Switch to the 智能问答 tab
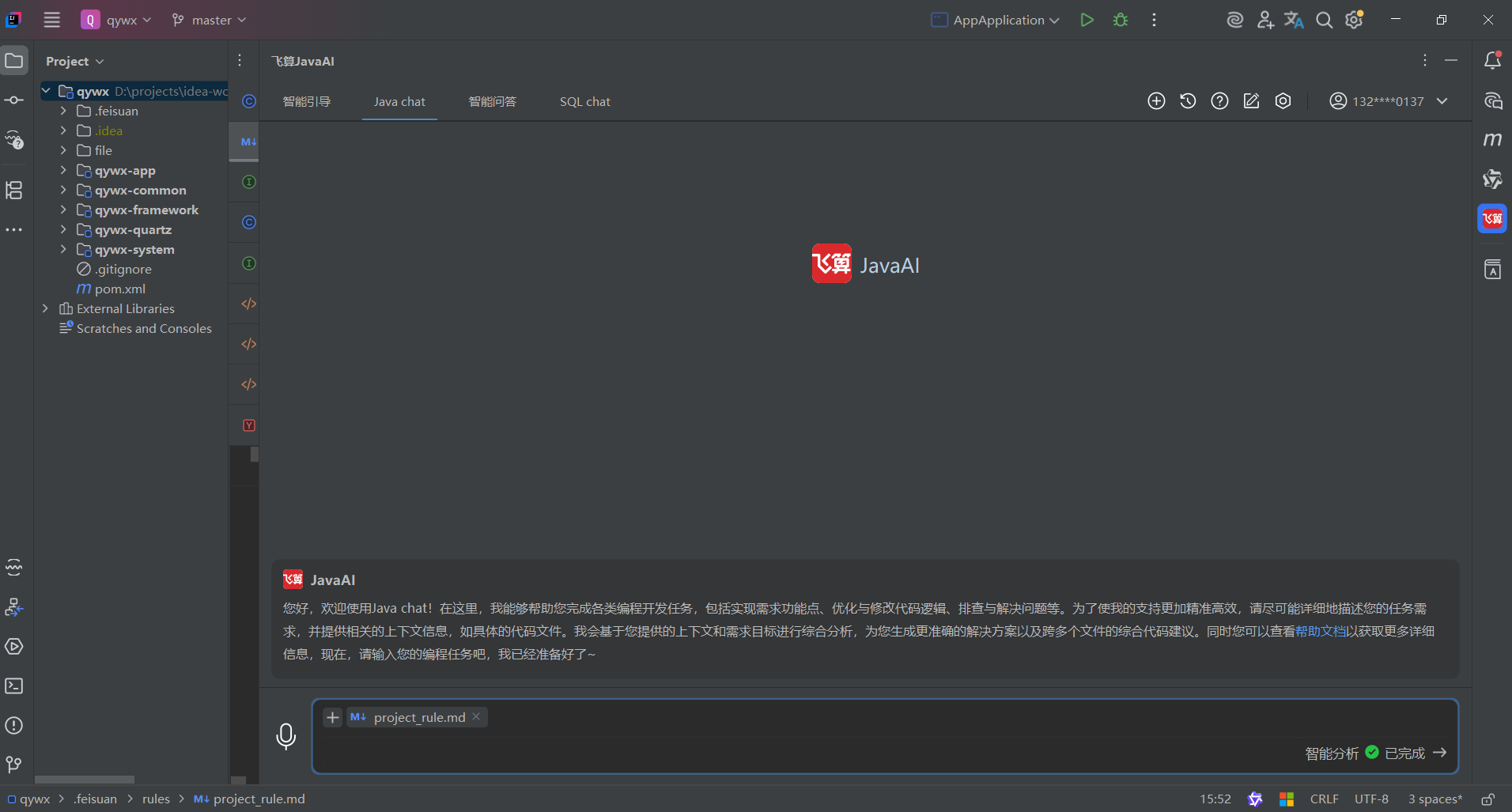Image resolution: width=1512 pixels, height=812 pixels. pyautogui.click(x=493, y=101)
